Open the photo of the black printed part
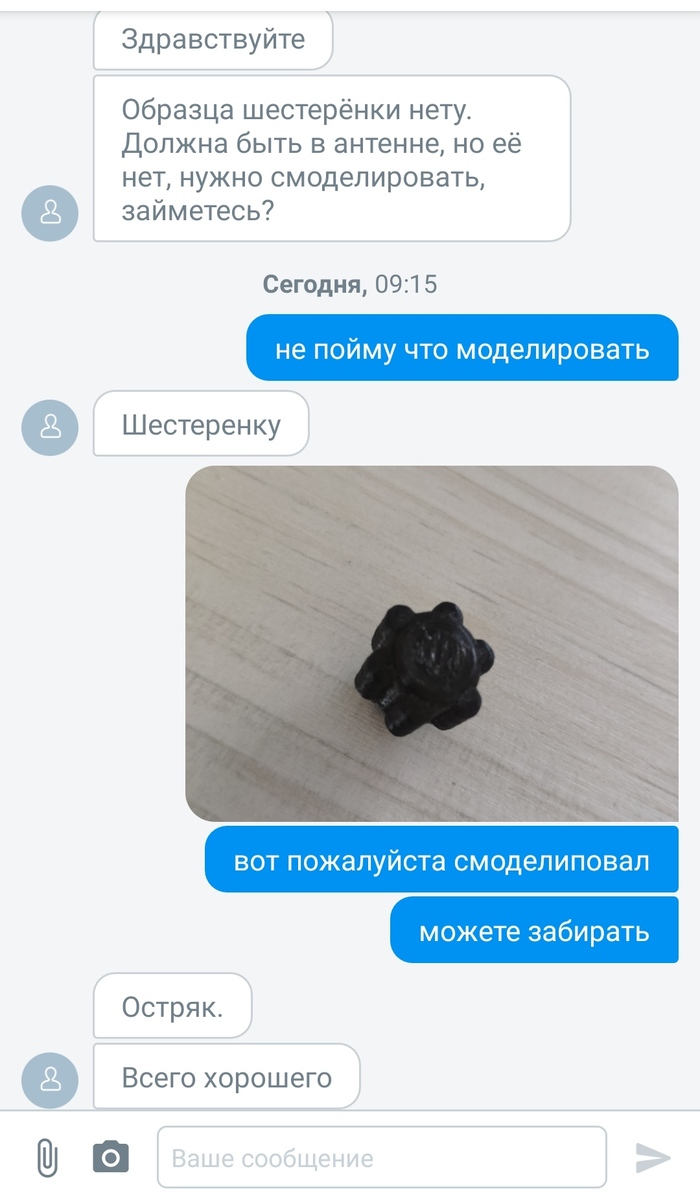Screen dimensions: 700x1204 pyautogui.click(x=432, y=644)
